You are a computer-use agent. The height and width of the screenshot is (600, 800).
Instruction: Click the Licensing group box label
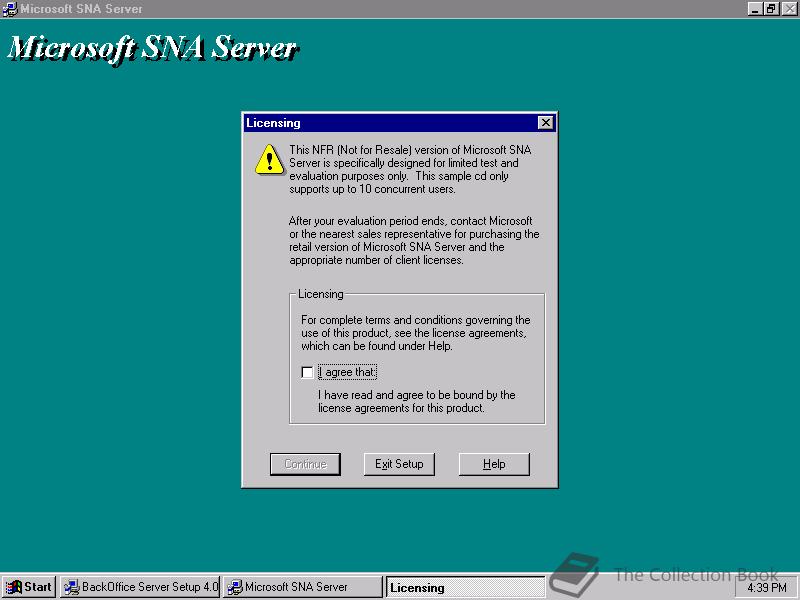[x=320, y=294]
